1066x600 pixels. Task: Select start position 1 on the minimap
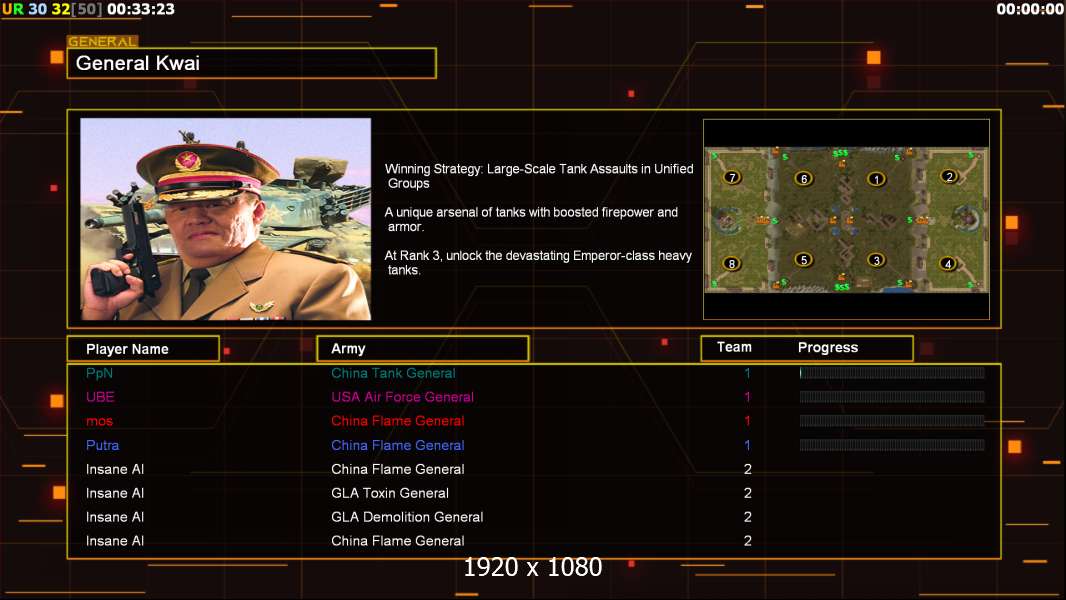pos(876,179)
